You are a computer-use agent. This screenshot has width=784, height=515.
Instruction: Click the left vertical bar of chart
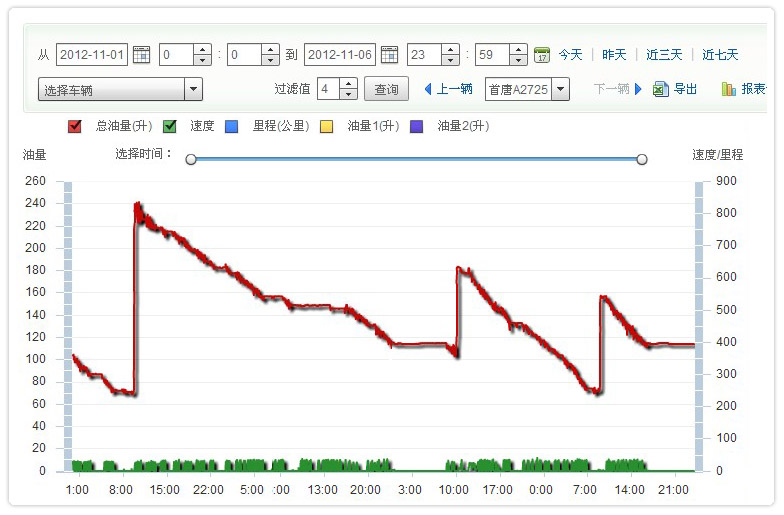[68, 326]
